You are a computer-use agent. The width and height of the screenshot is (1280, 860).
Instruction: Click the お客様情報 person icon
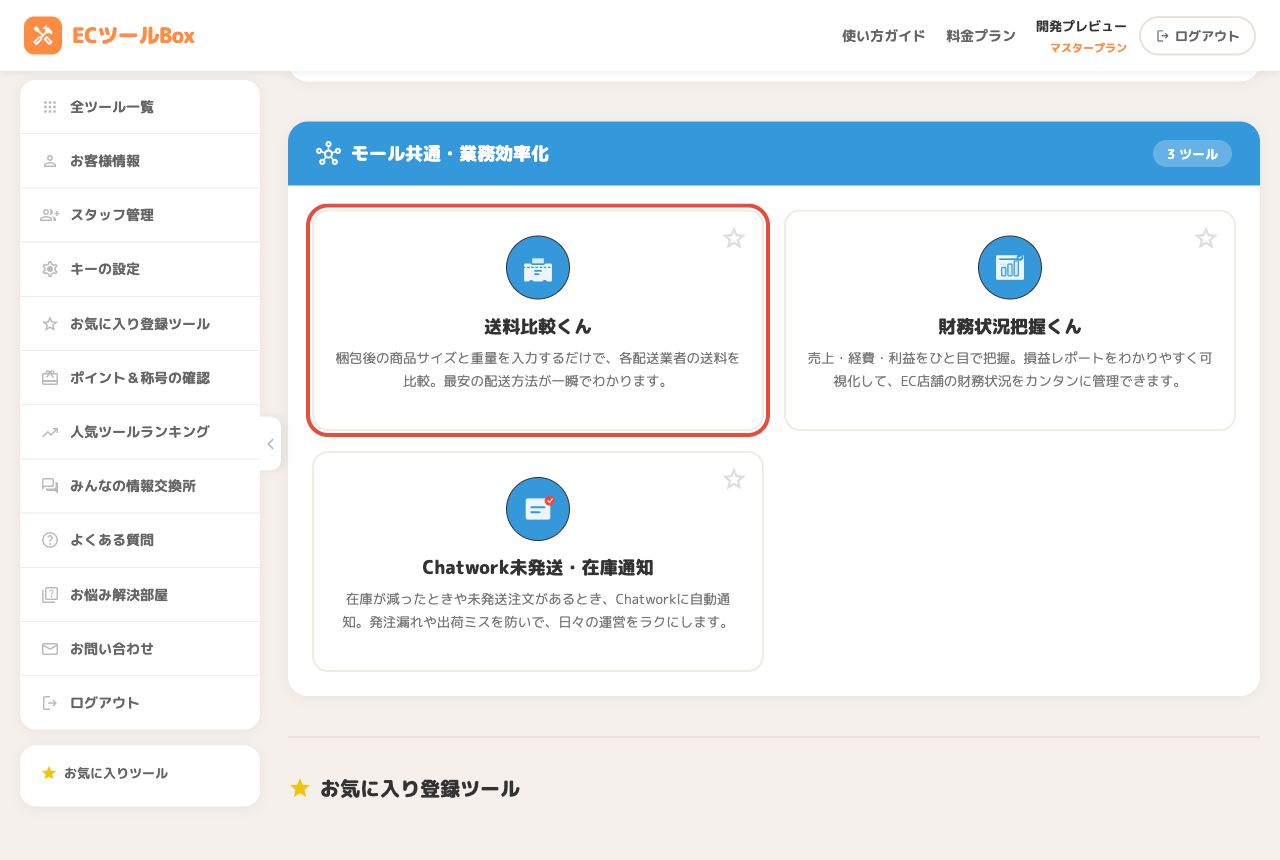tap(50, 161)
